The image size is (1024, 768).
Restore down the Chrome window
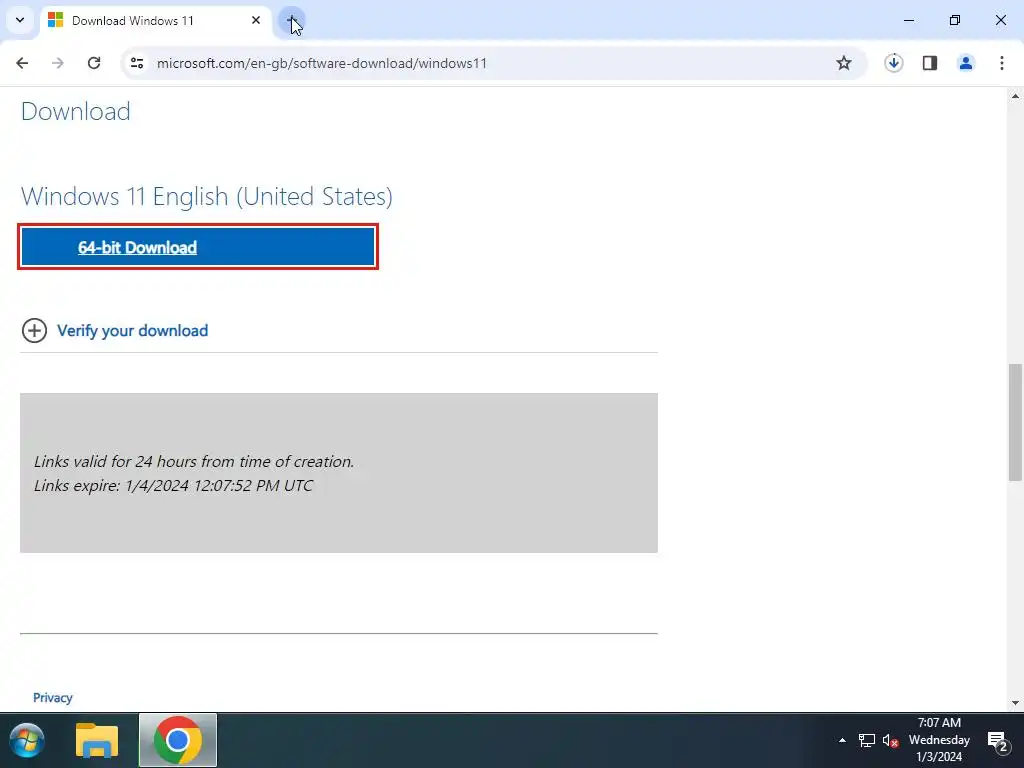(x=955, y=20)
